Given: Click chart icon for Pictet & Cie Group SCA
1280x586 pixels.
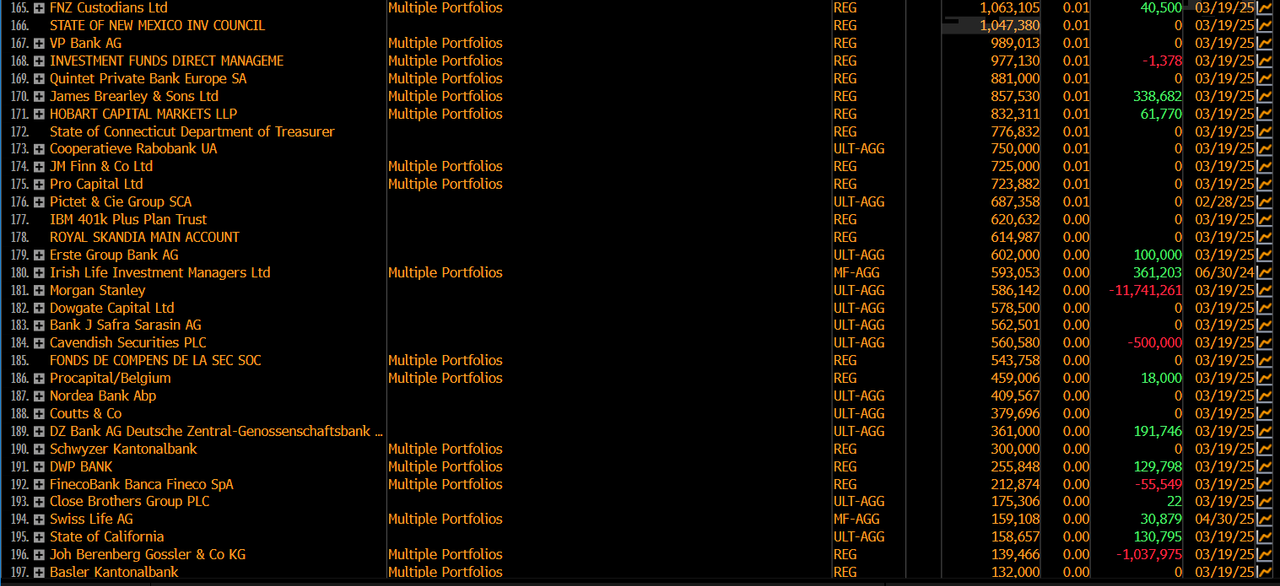Looking at the screenshot, I should [1264, 202].
